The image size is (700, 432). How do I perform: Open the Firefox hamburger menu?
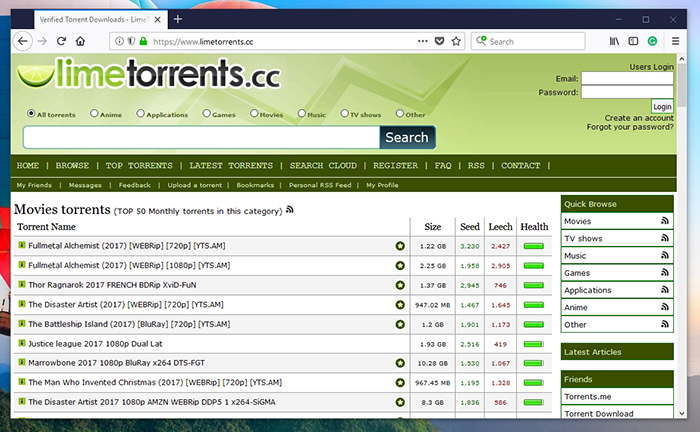[677, 41]
